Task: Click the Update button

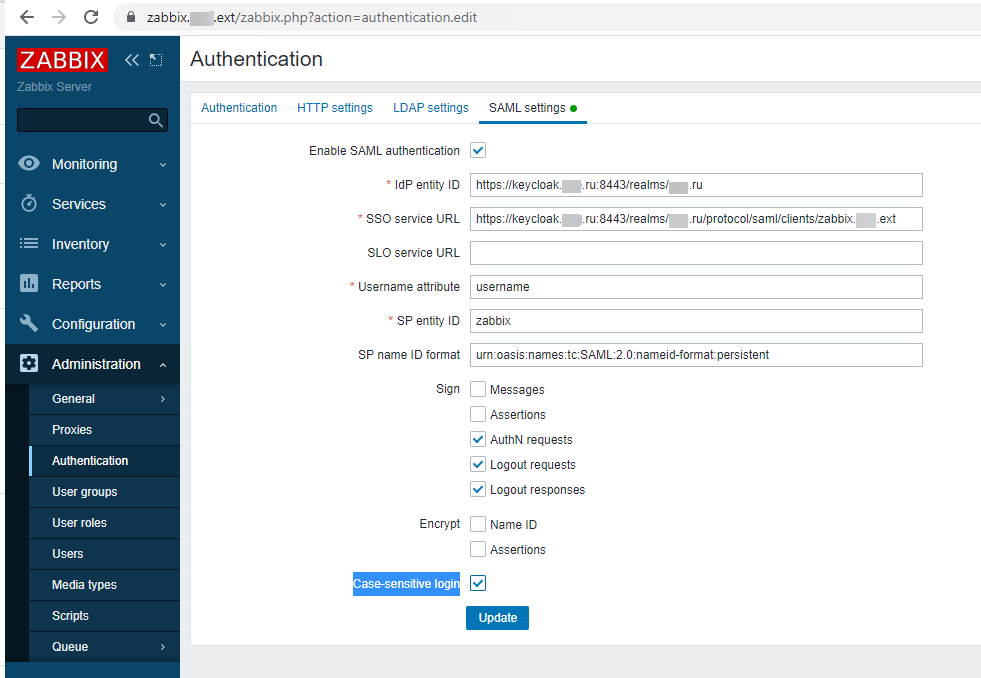Action: (497, 618)
